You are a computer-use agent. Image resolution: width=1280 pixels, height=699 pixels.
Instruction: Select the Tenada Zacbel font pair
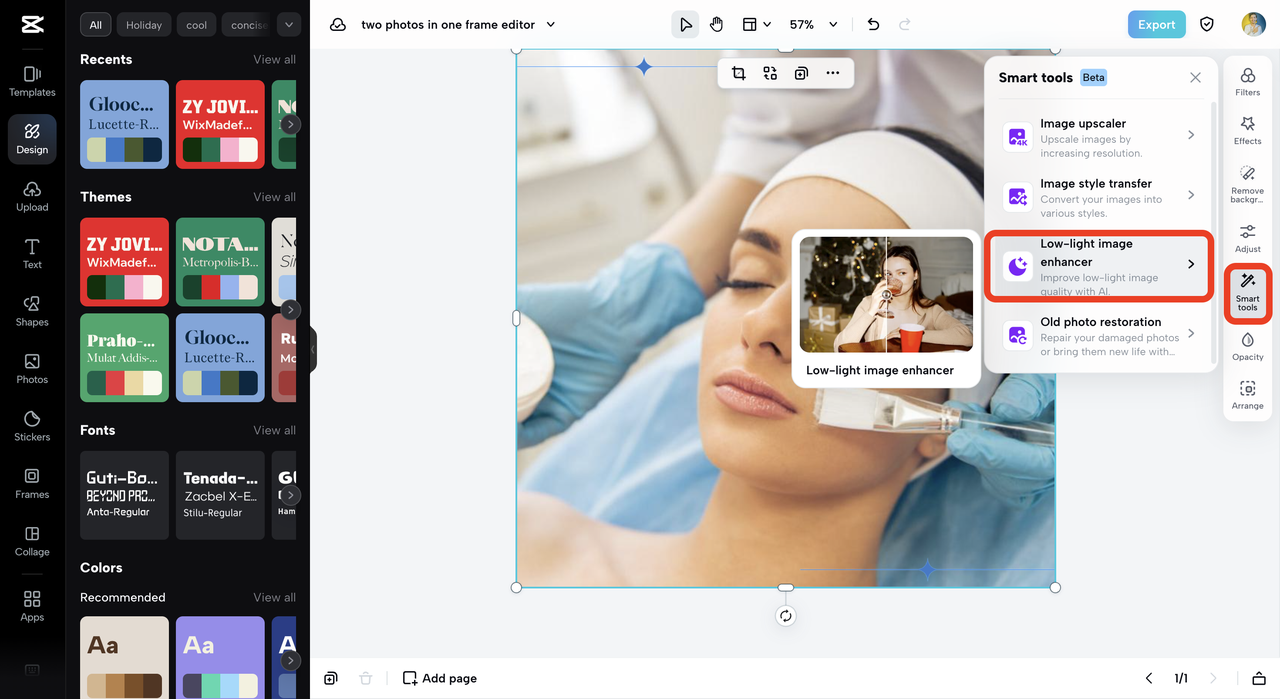coord(220,495)
